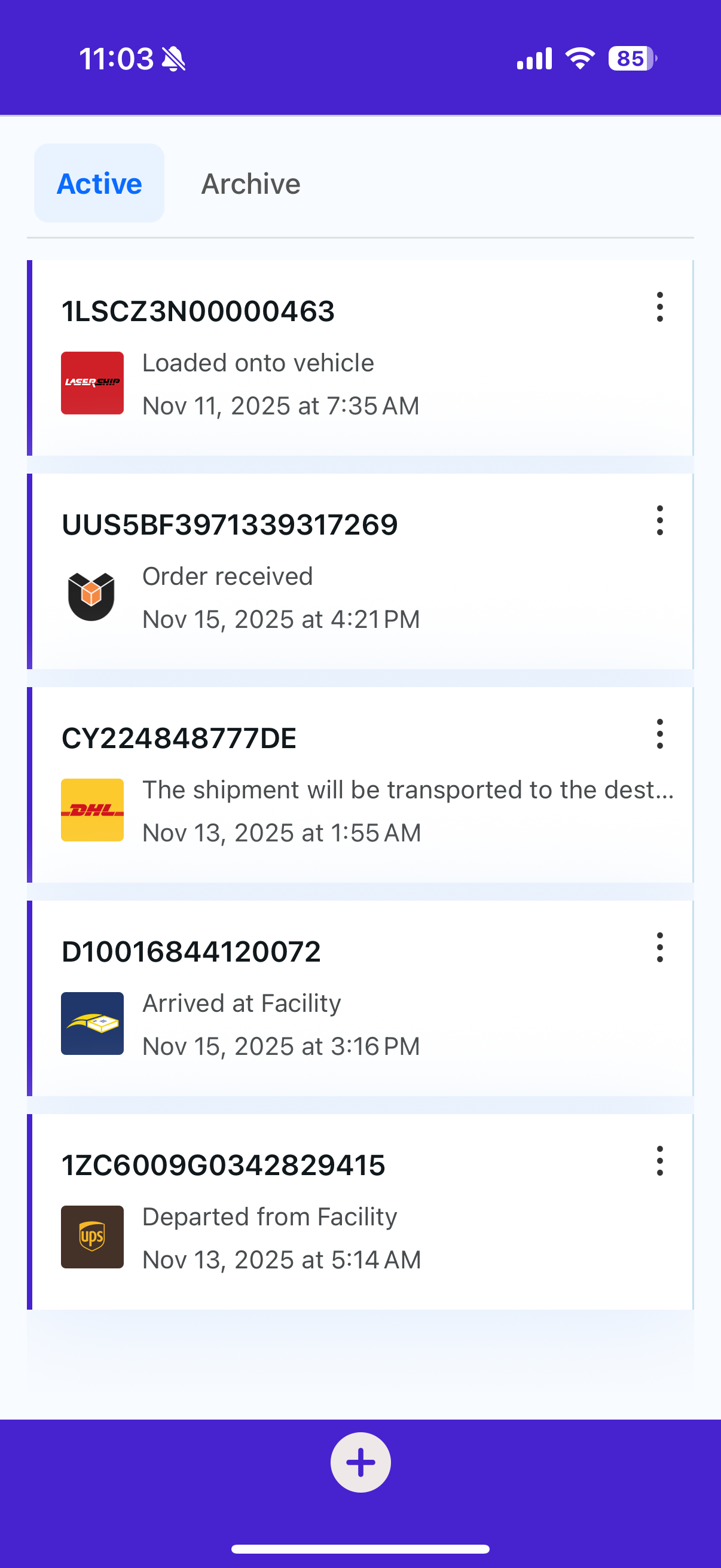Tap the "Departed from Facility" status text
This screenshot has width=721, height=1568.
point(270,1217)
